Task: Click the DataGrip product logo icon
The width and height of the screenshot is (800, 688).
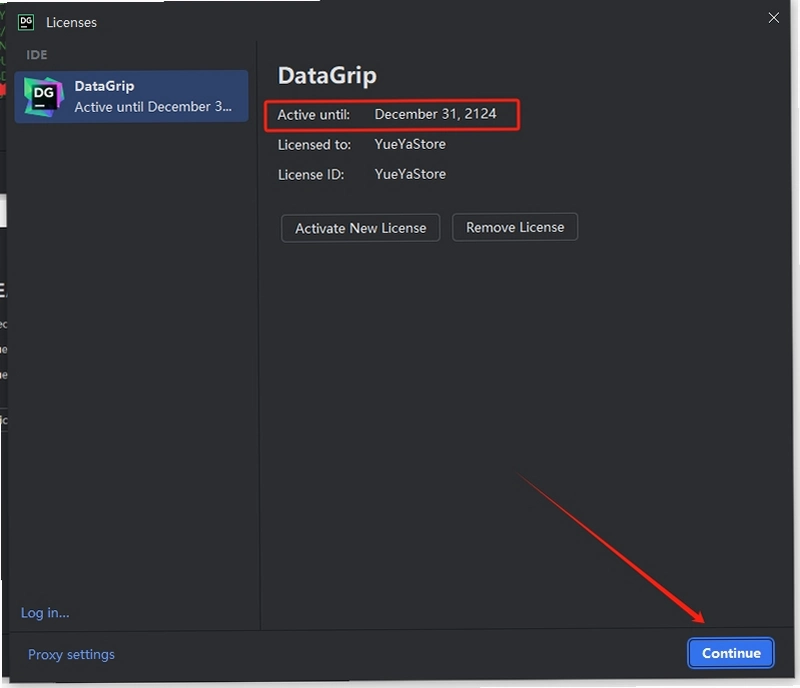Action: point(44,96)
